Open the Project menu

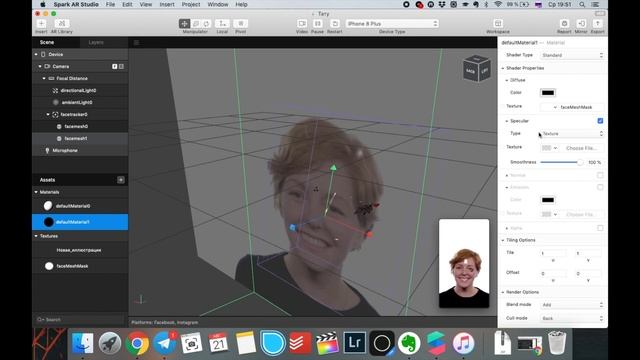click(191, 4)
